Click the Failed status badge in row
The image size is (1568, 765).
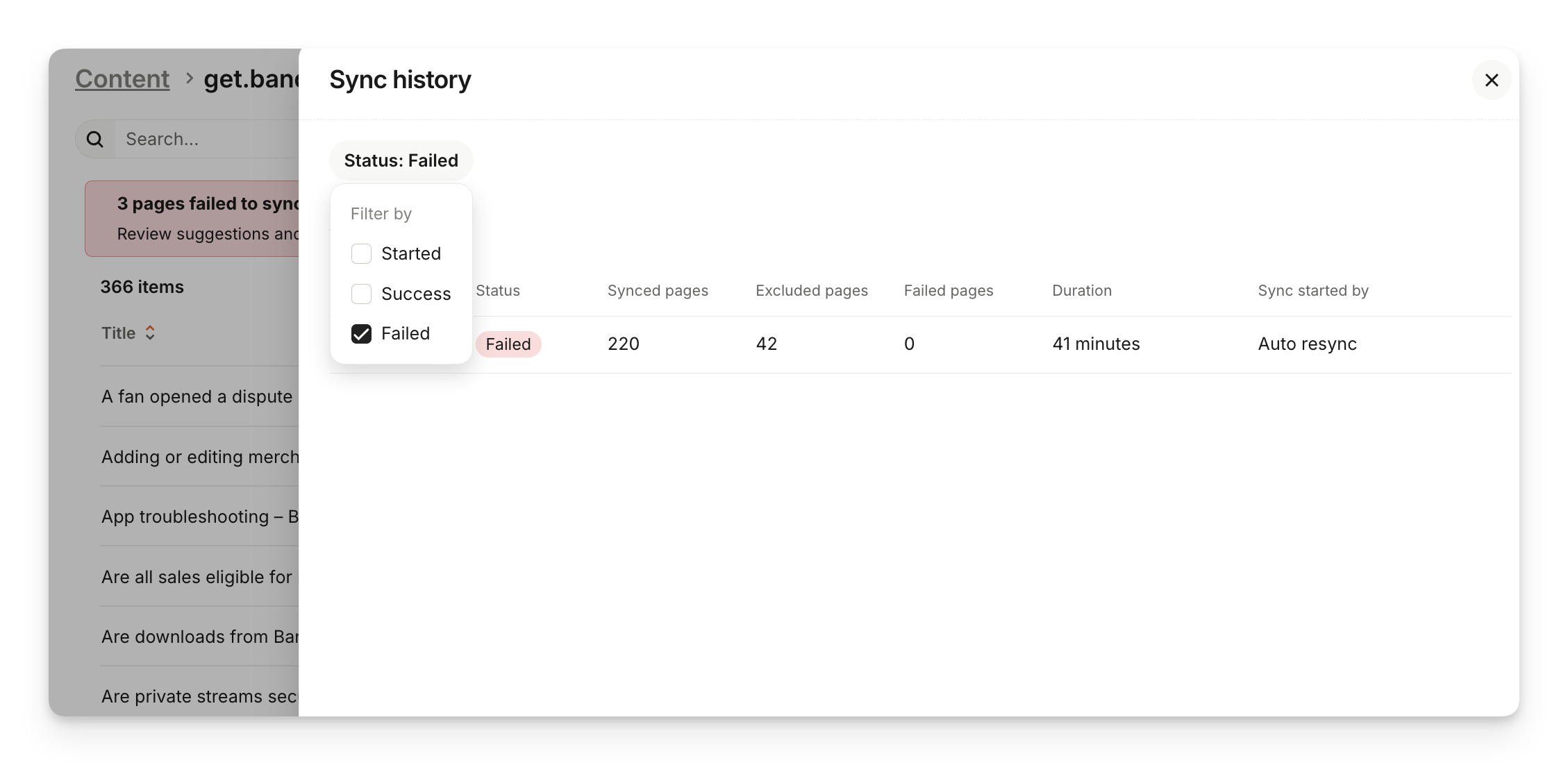(x=508, y=344)
